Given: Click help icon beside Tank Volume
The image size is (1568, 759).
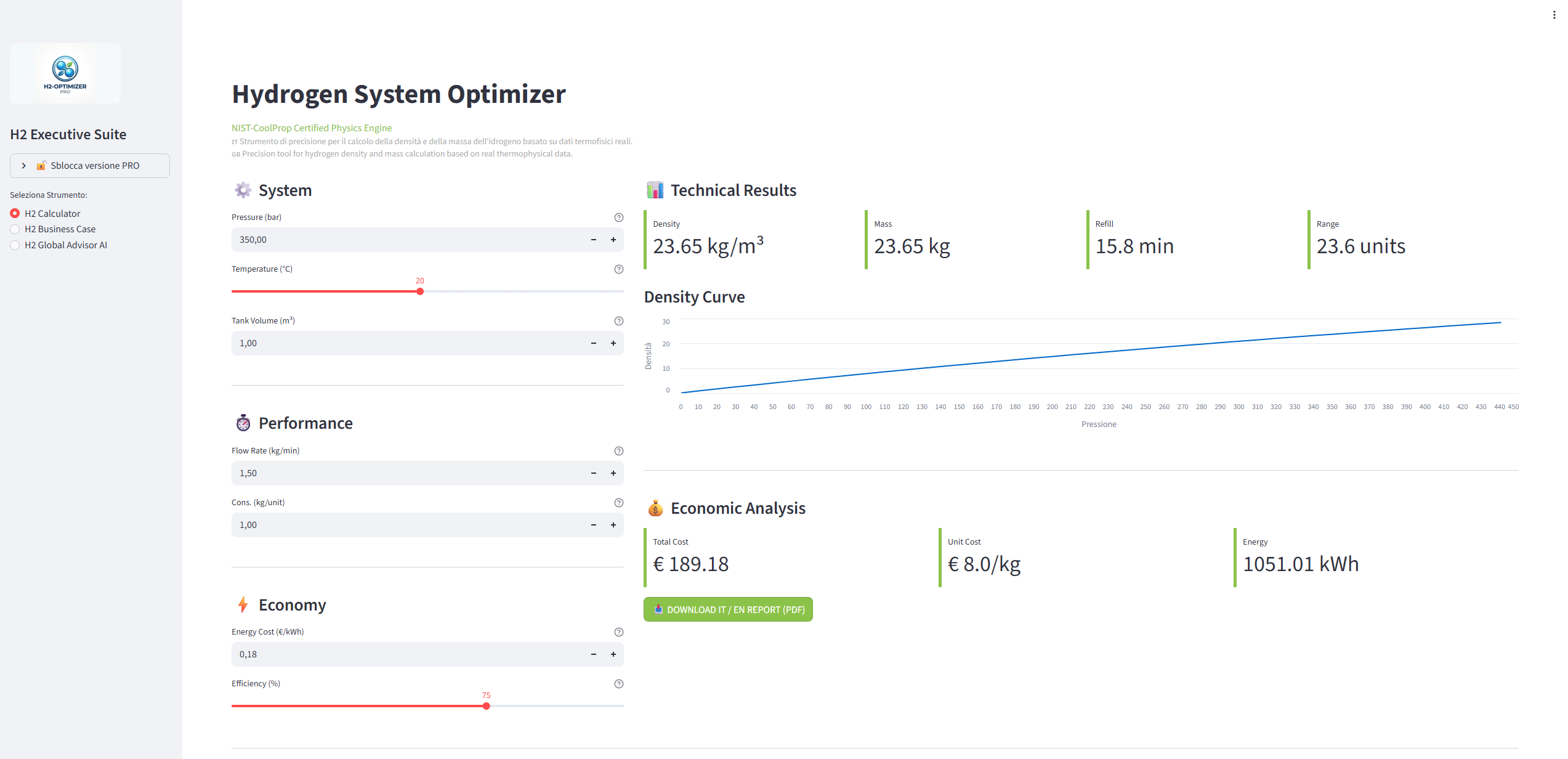Looking at the screenshot, I should click(619, 321).
